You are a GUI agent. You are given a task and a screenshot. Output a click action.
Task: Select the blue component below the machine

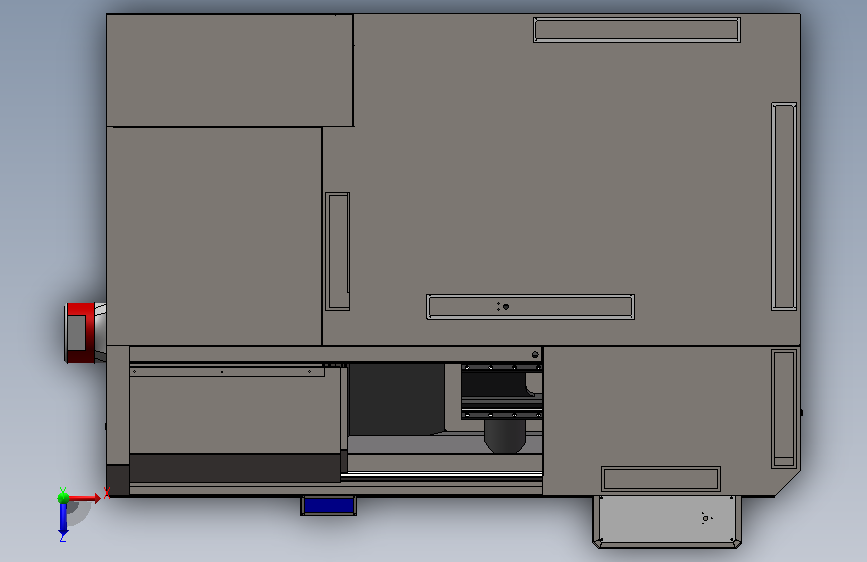(328, 506)
